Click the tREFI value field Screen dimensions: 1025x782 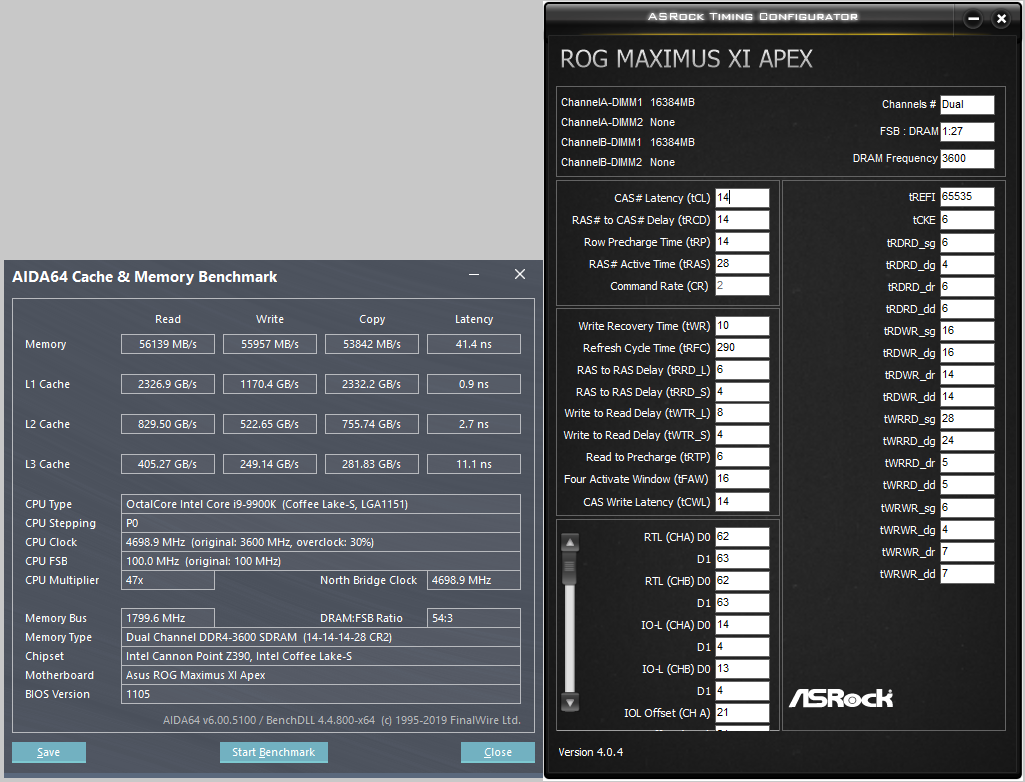(x=967, y=197)
